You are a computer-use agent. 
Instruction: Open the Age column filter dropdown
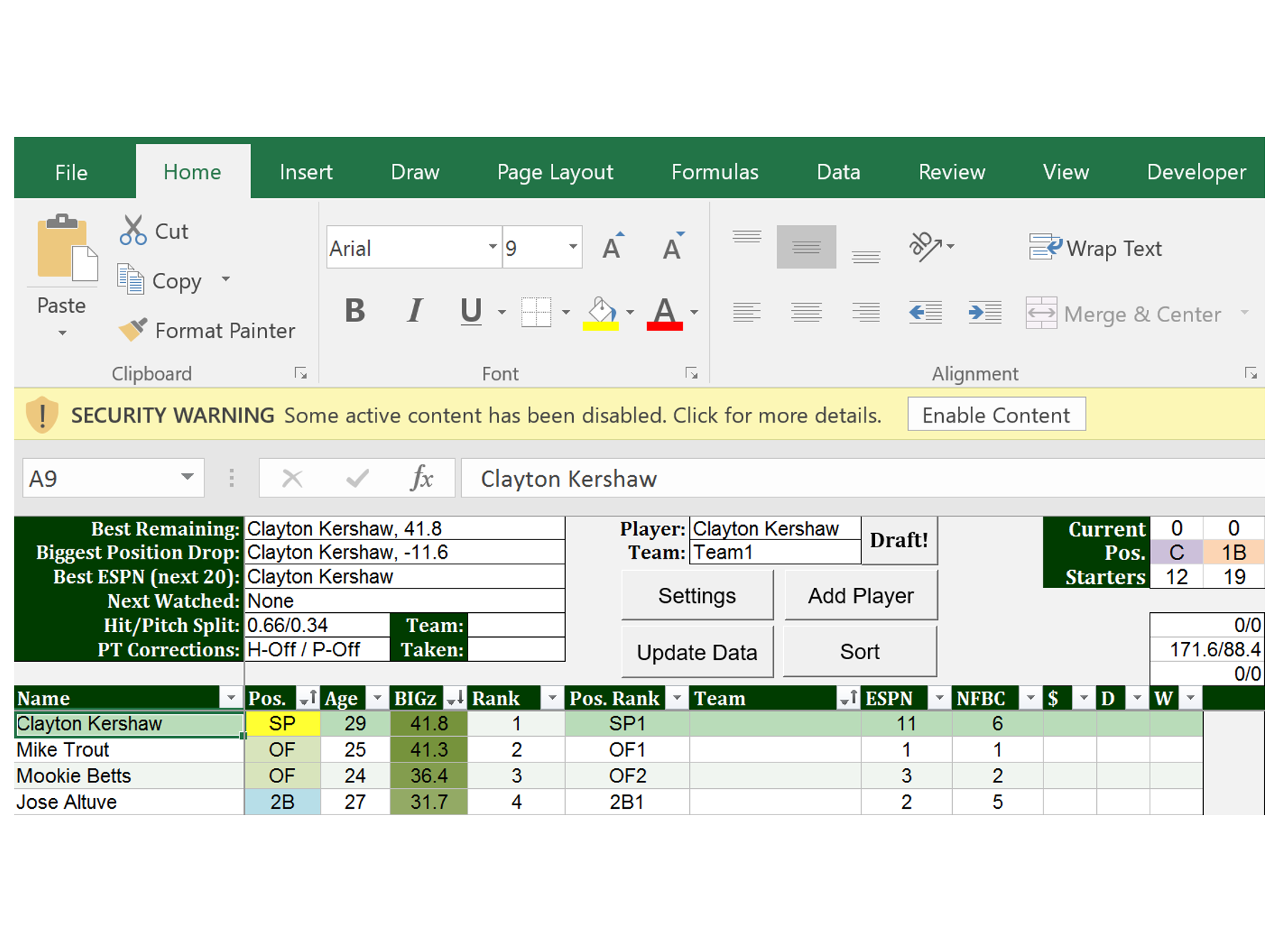click(x=378, y=698)
